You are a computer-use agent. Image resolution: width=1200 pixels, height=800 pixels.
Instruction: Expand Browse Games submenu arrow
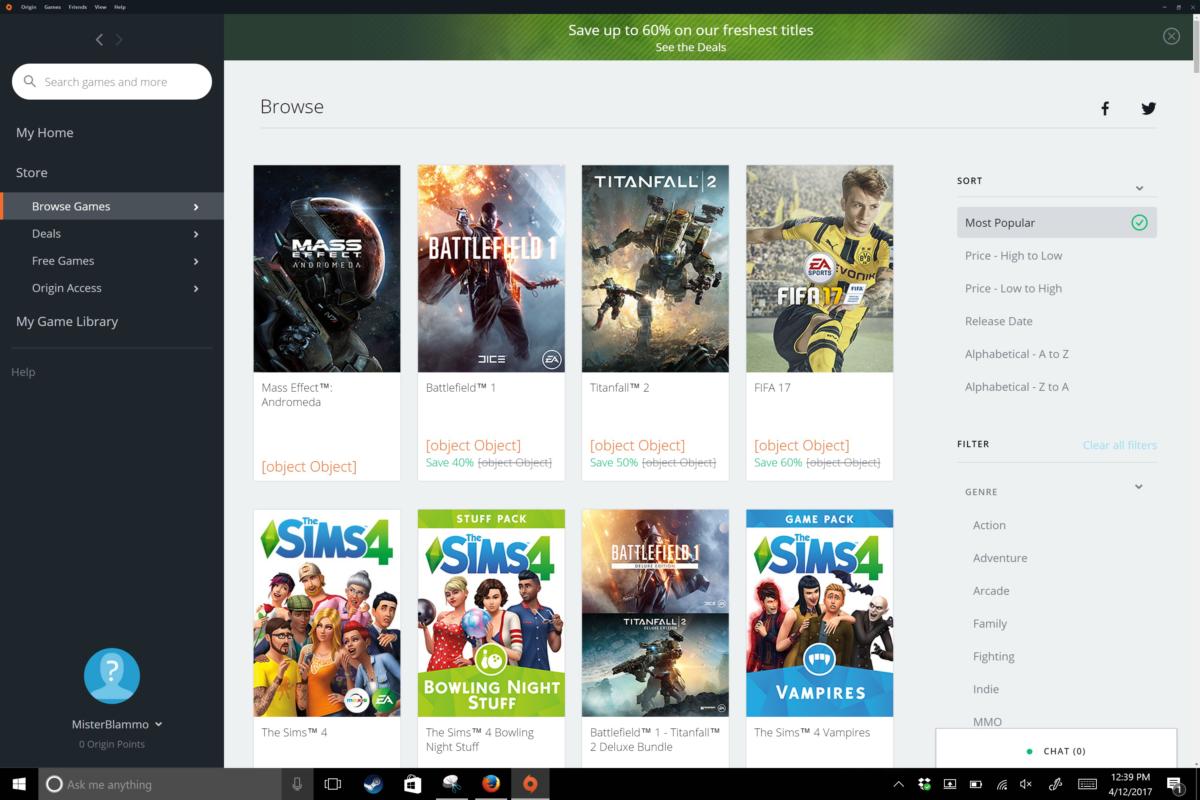click(196, 207)
